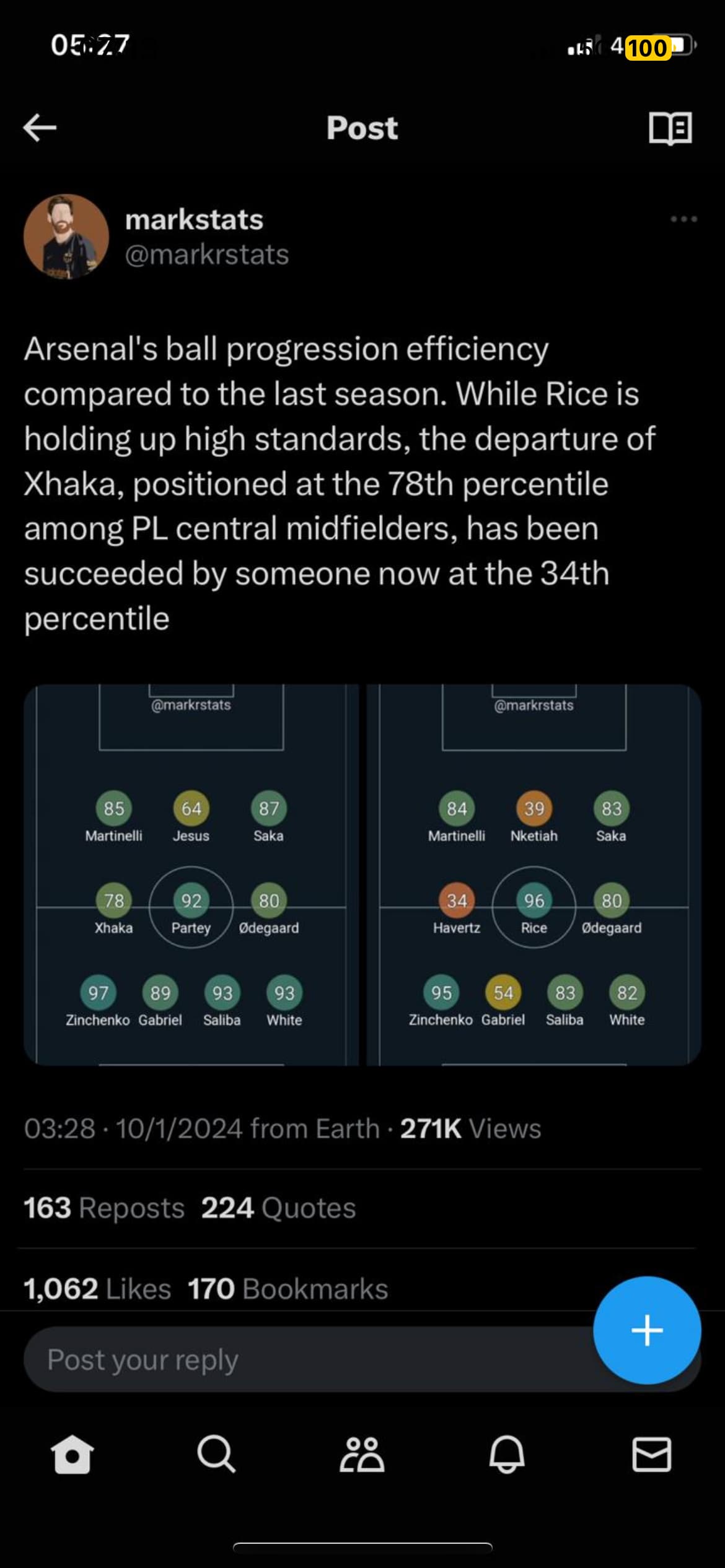This screenshot has height=1568, width=725.
Task: View the 163 Reposts list
Action: pos(104,1208)
